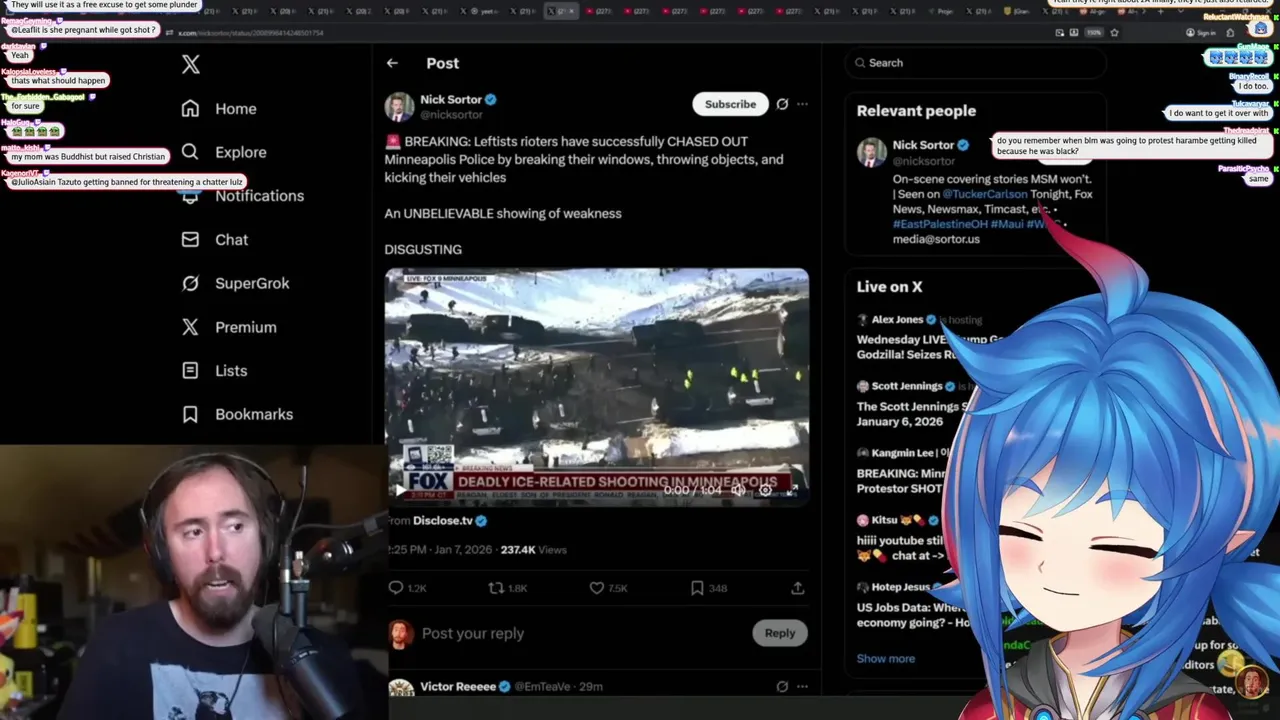Bookmark the page with the star icon
This screenshot has width=1280, height=720.
(x=1114, y=32)
